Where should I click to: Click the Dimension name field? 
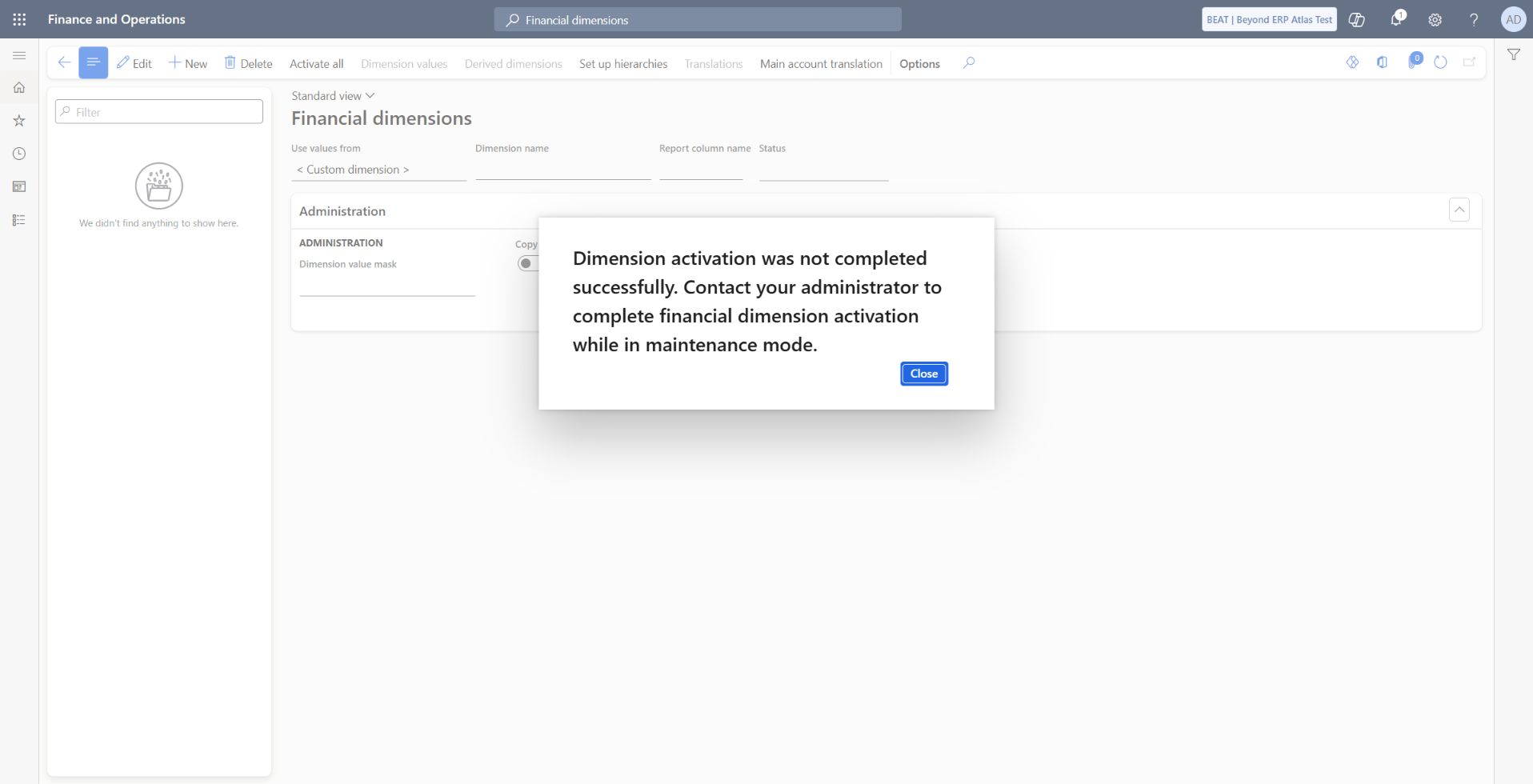pyautogui.click(x=563, y=170)
